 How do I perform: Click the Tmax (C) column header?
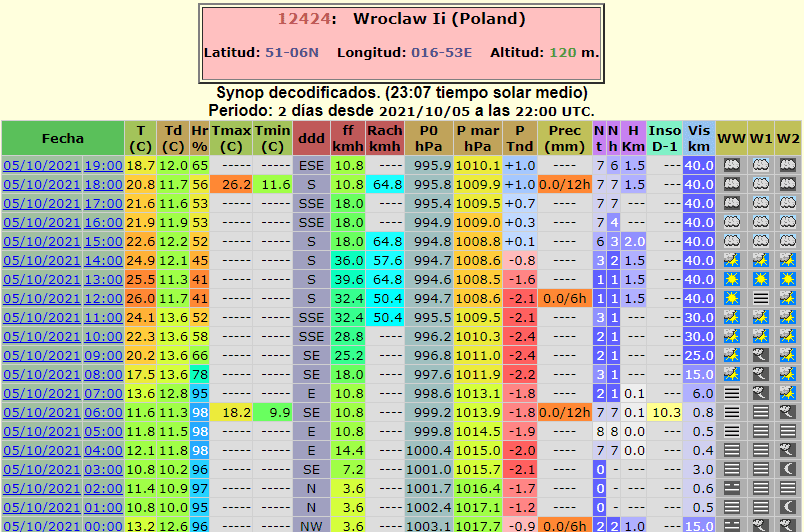click(231, 138)
